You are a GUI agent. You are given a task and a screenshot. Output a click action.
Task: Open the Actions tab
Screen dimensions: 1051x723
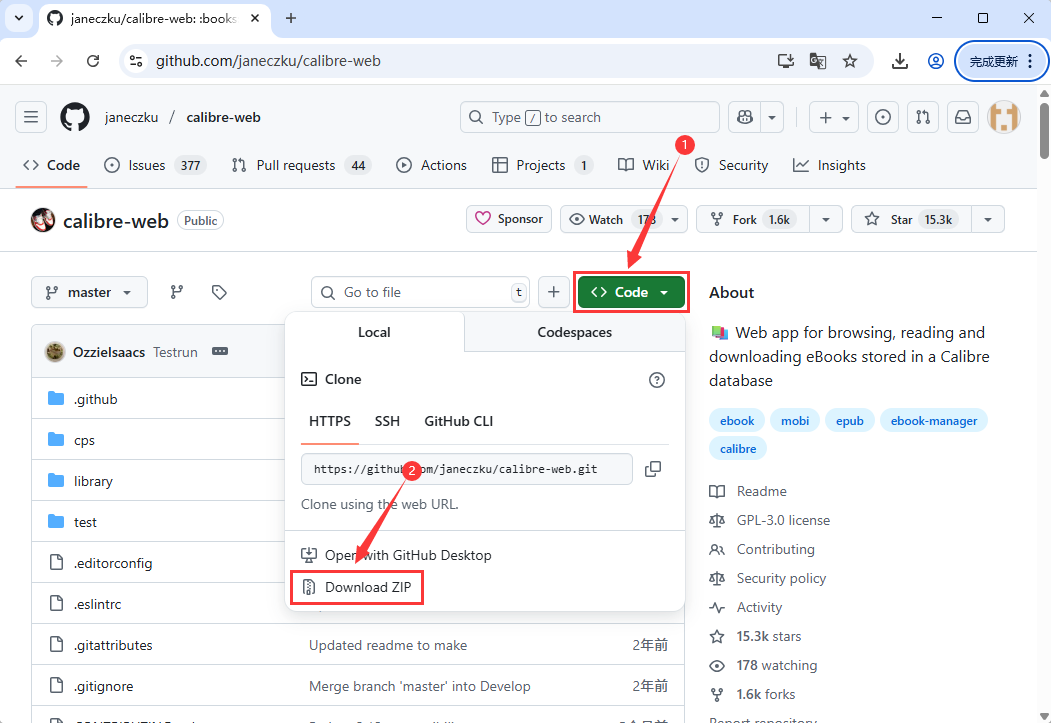(431, 165)
